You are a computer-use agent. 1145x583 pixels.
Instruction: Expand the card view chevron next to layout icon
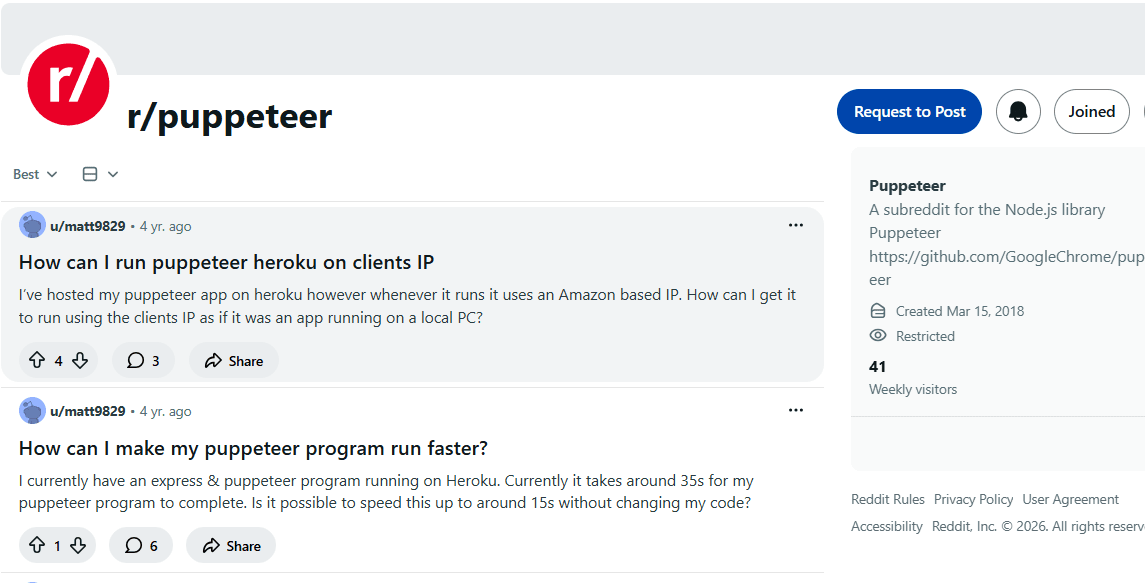click(112, 173)
